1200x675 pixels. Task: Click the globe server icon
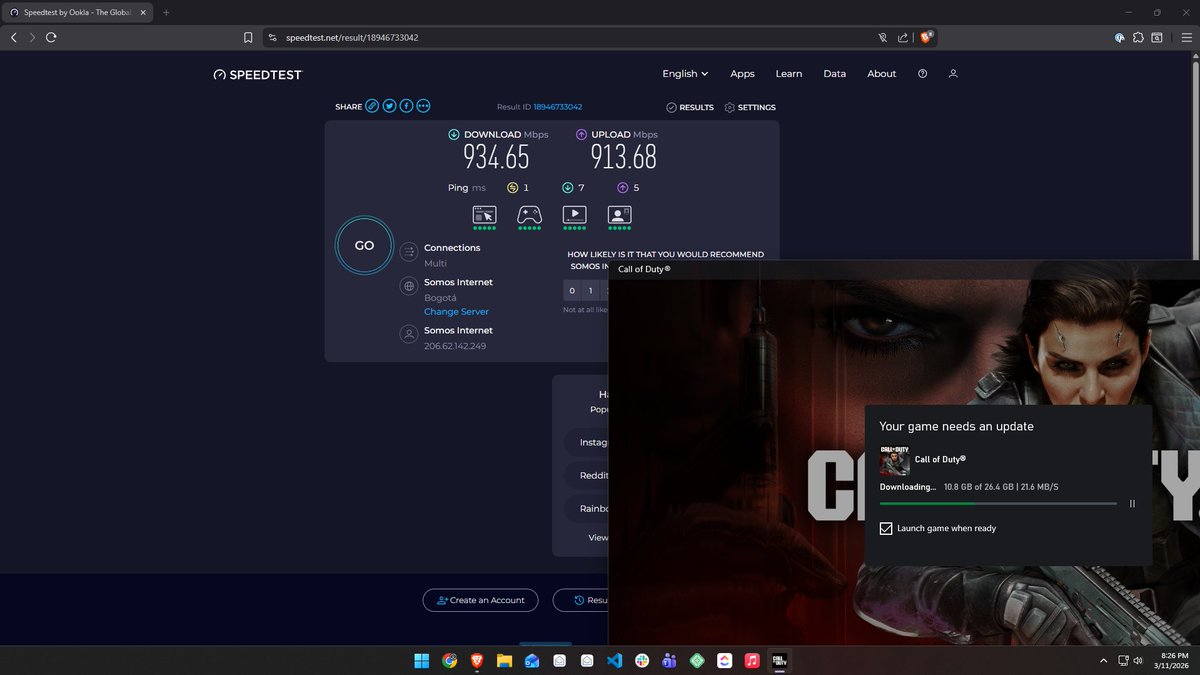(408, 287)
